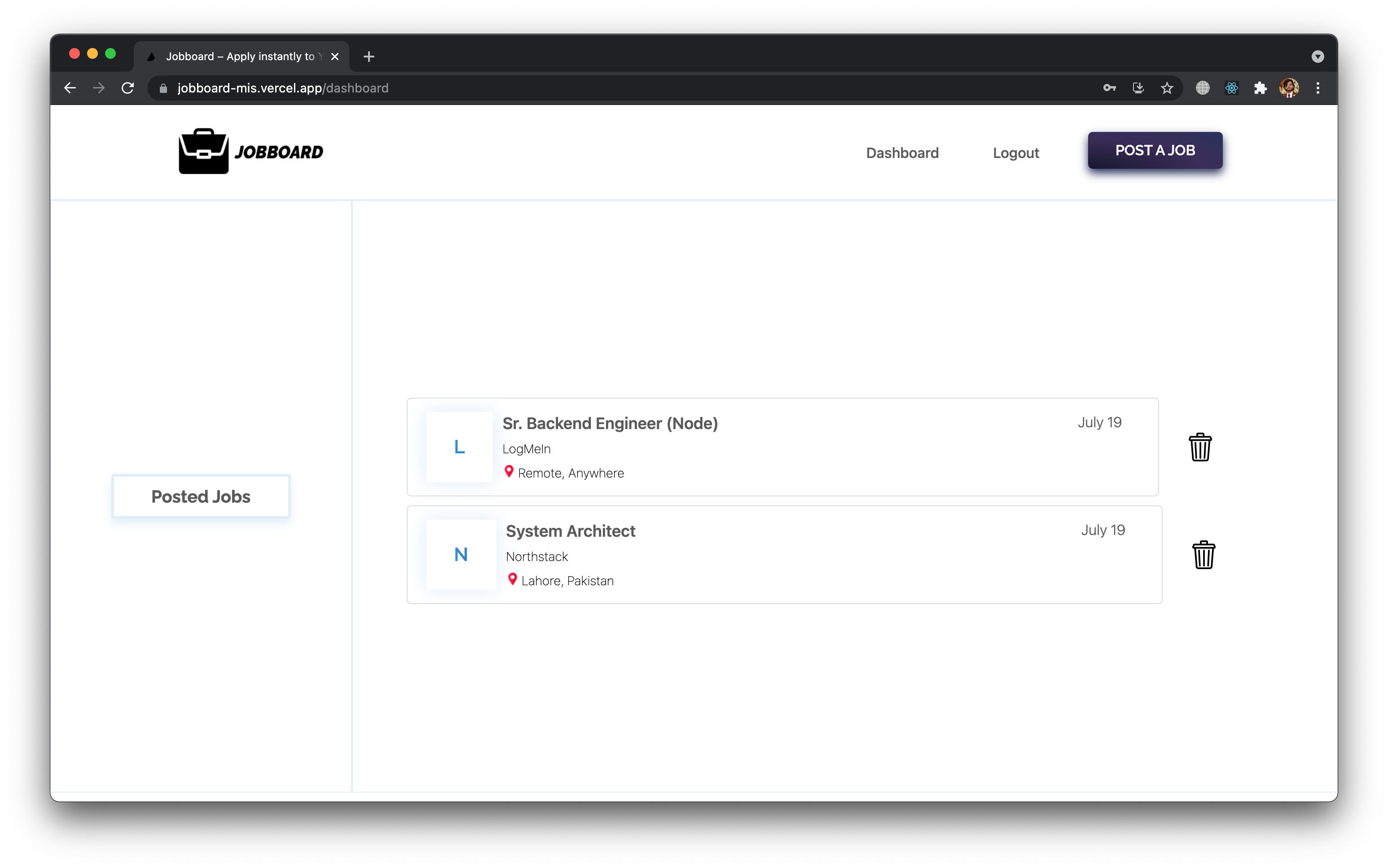
Task: Open Chrome profile avatar
Action: point(1289,88)
